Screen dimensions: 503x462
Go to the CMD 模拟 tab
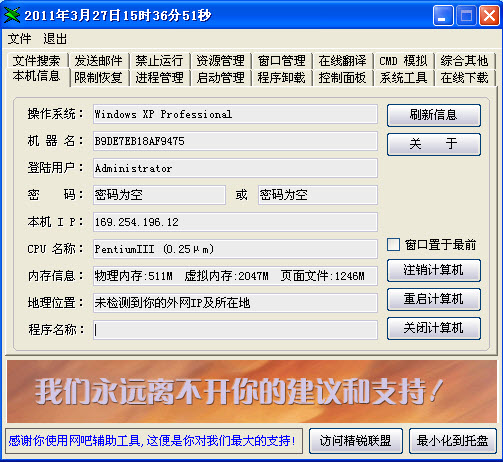(x=403, y=61)
